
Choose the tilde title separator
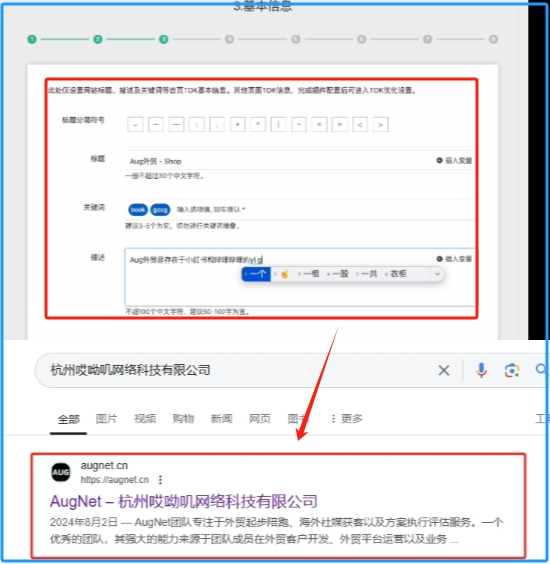299,124
